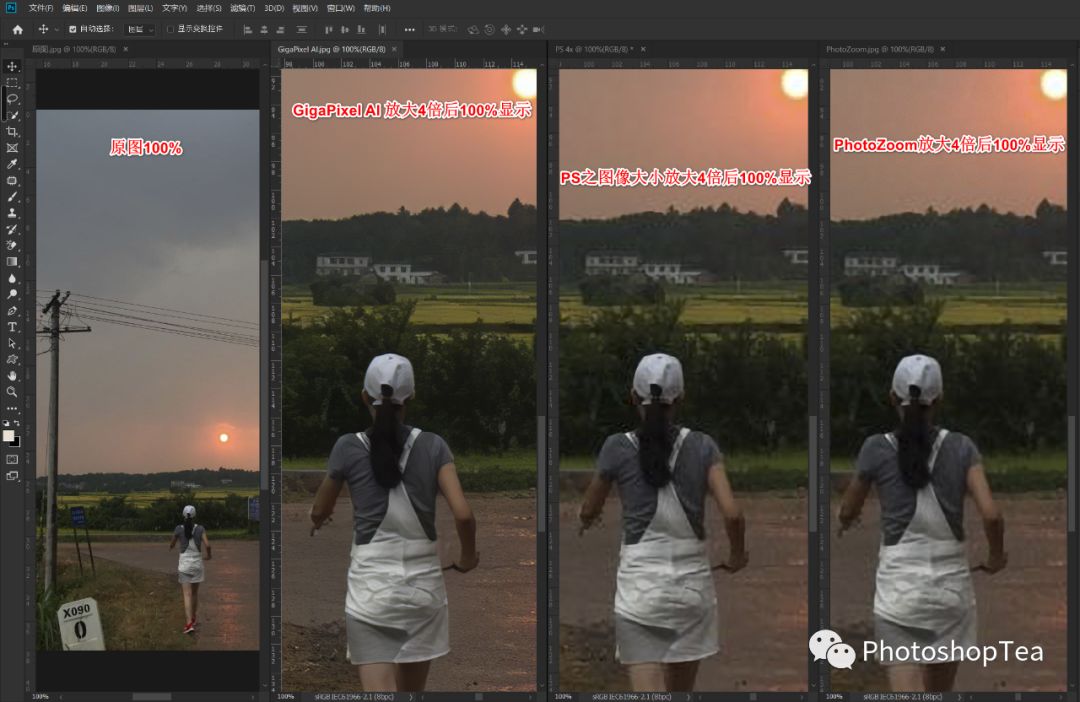Select the Dodge tool
1080x702 pixels.
pos(12,294)
